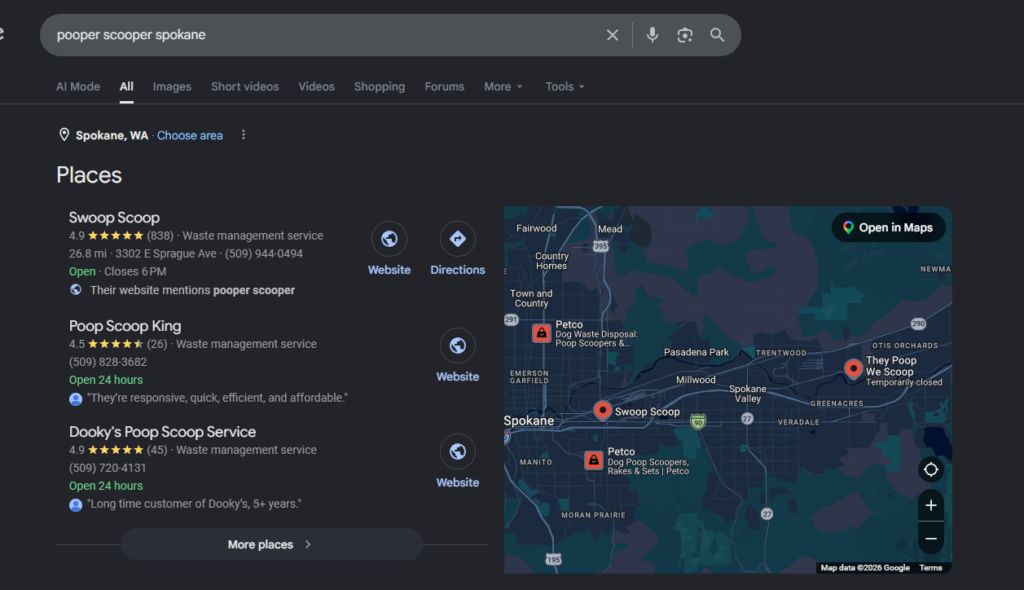Open the Forums tab

(444, 86)
